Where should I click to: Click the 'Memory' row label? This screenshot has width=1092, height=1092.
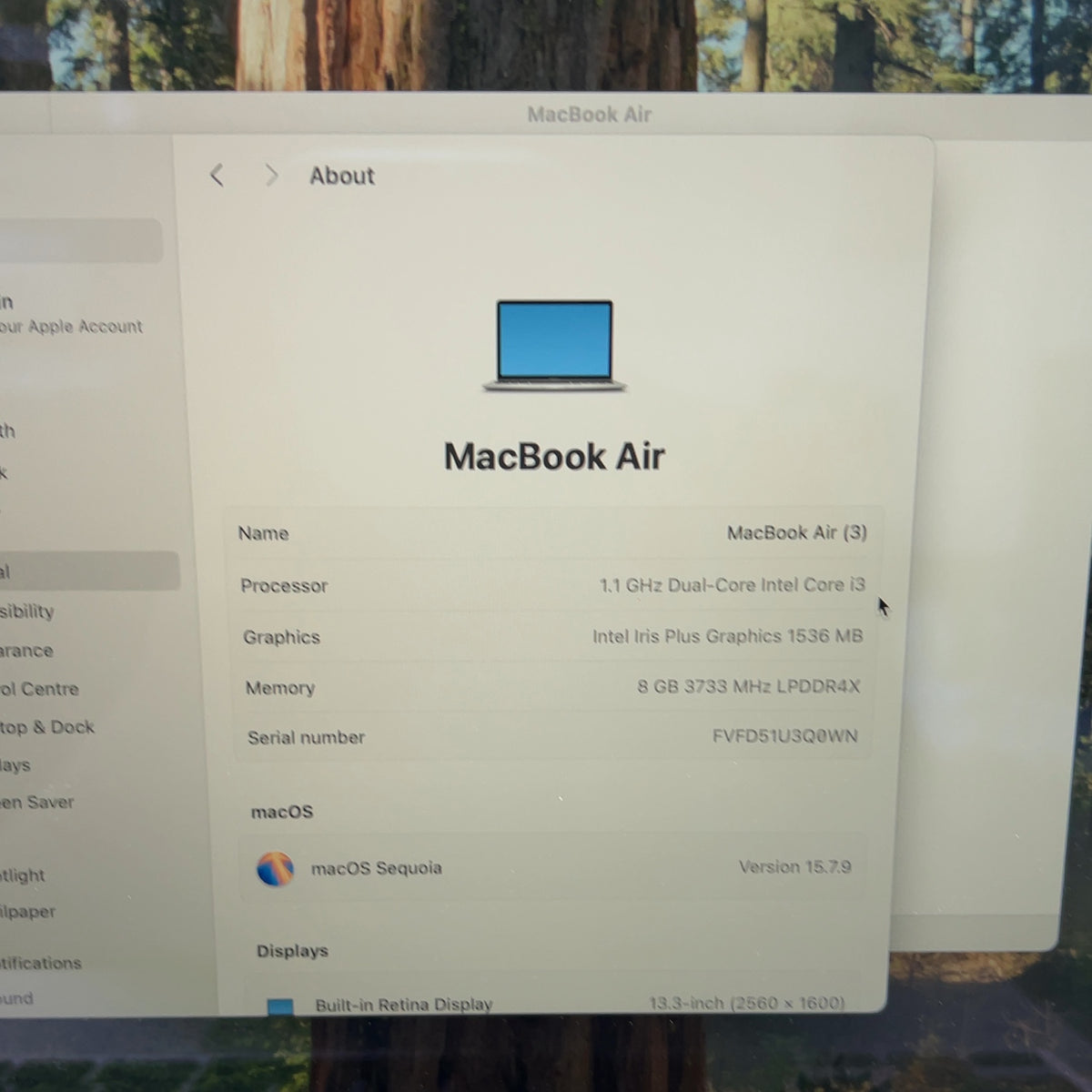click(x=279, y=688)
